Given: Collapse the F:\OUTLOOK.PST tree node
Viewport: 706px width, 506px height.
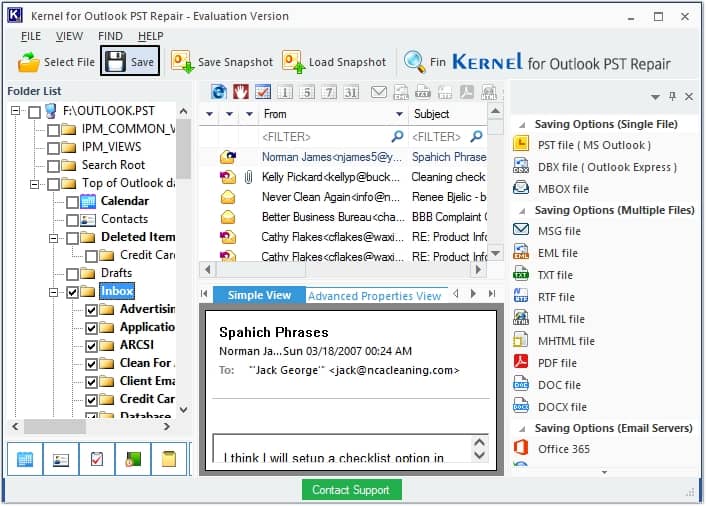Looking at the screenshot, I should click(15, 110).
